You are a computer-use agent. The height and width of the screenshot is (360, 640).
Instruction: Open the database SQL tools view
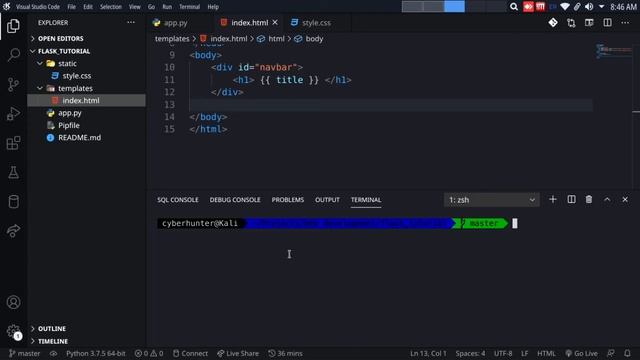(13, 202)
